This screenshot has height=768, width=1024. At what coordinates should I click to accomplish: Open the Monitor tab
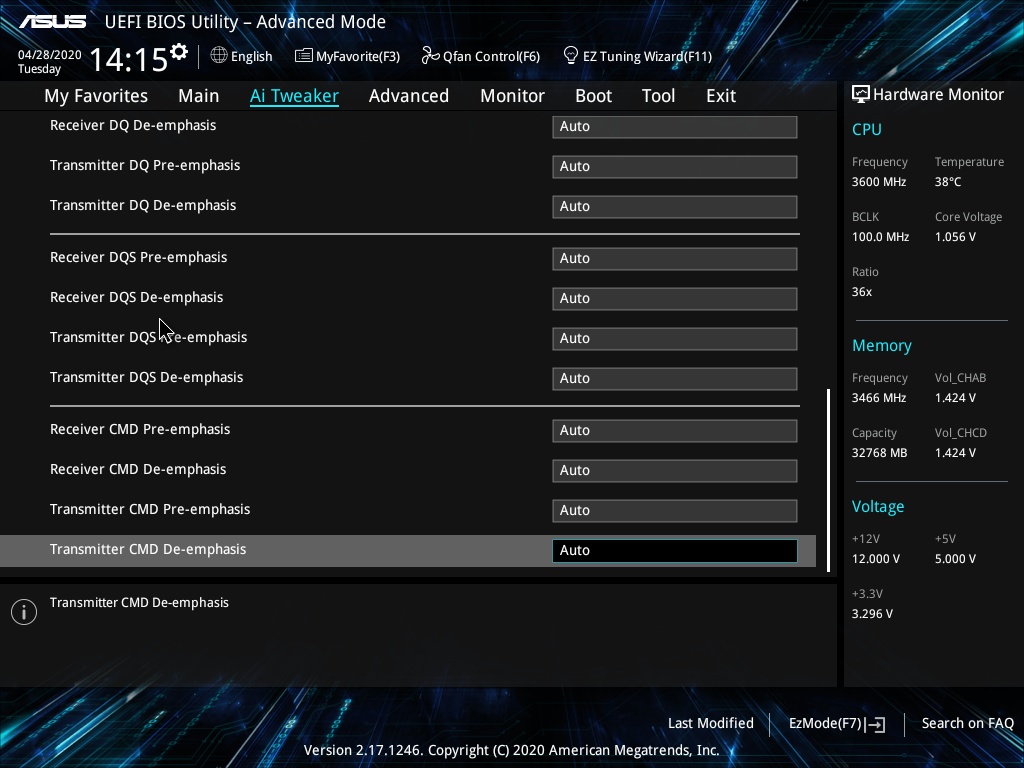pyautogui.click(x=512, y=96)
